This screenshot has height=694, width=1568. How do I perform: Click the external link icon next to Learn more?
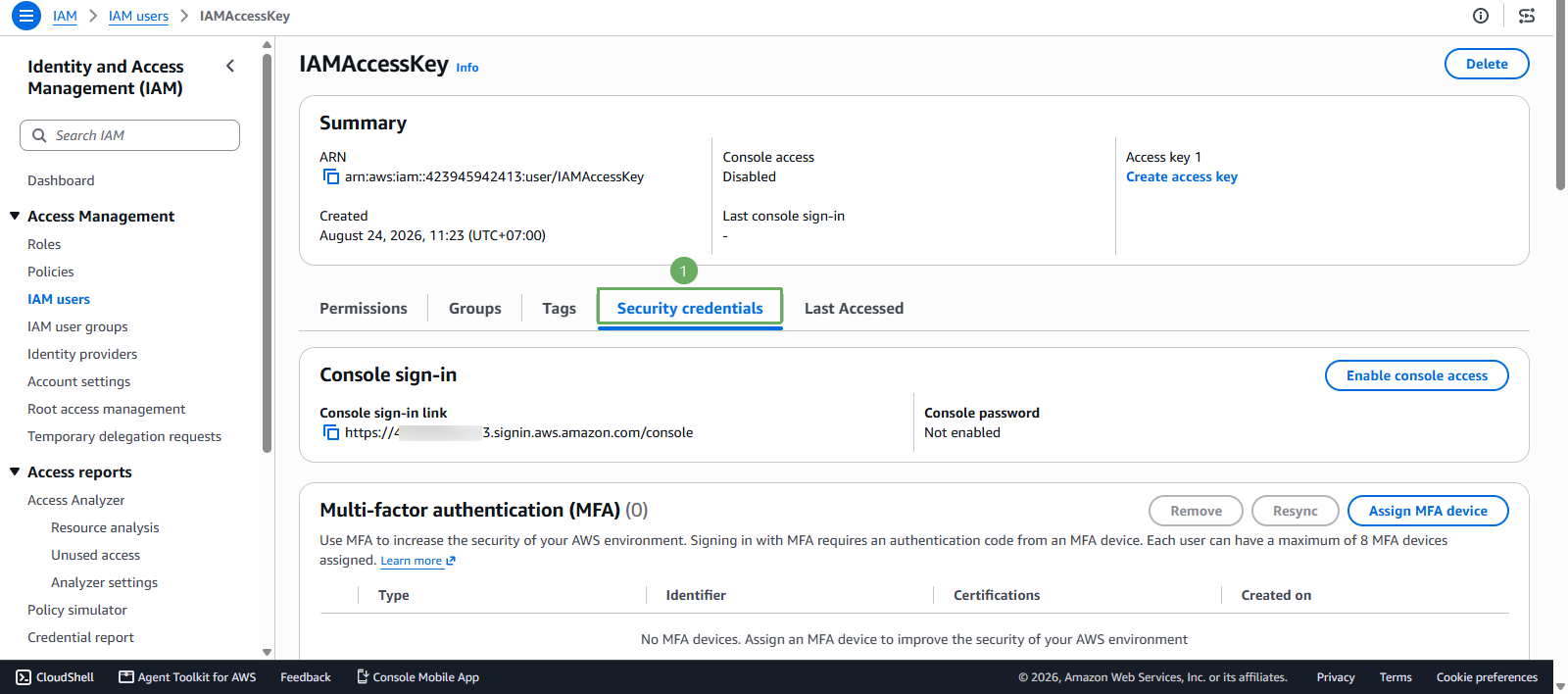[x=451, y=561]
